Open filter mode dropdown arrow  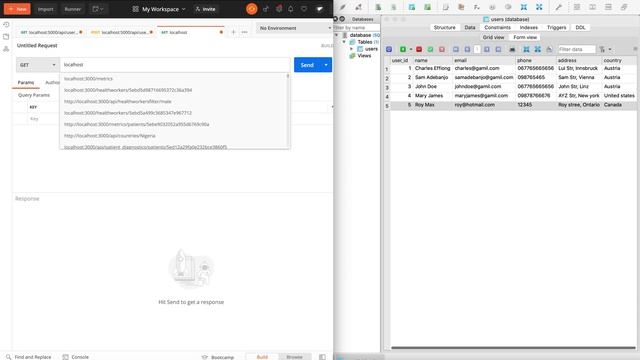(x=610, y=49)
